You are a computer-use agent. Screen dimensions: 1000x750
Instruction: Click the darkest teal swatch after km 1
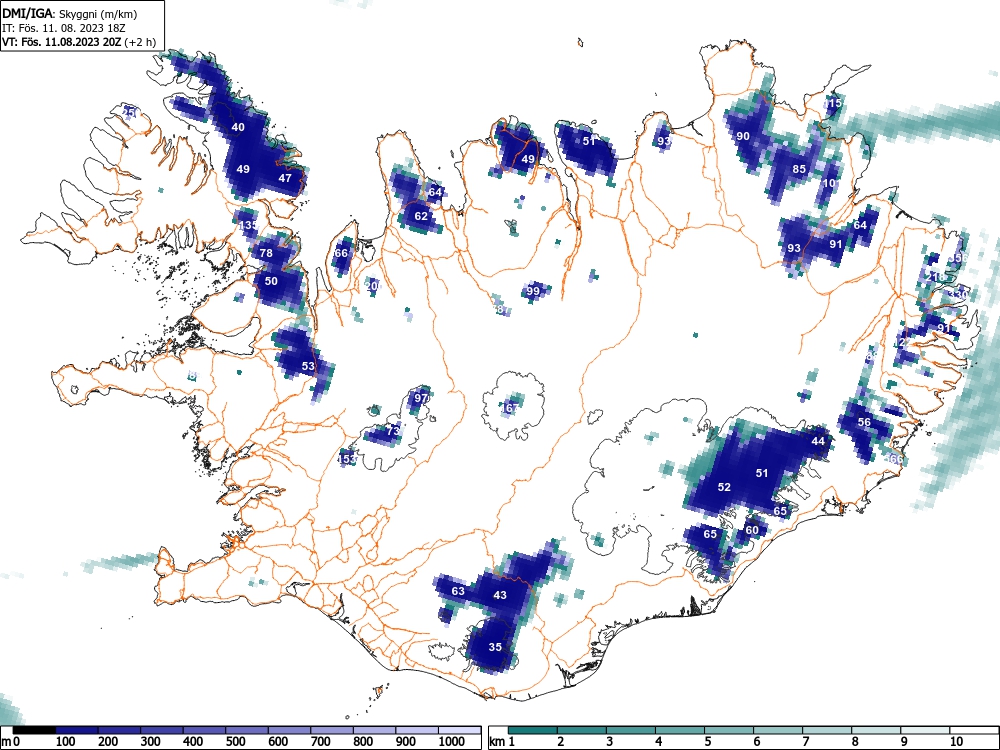click(533, 730)
